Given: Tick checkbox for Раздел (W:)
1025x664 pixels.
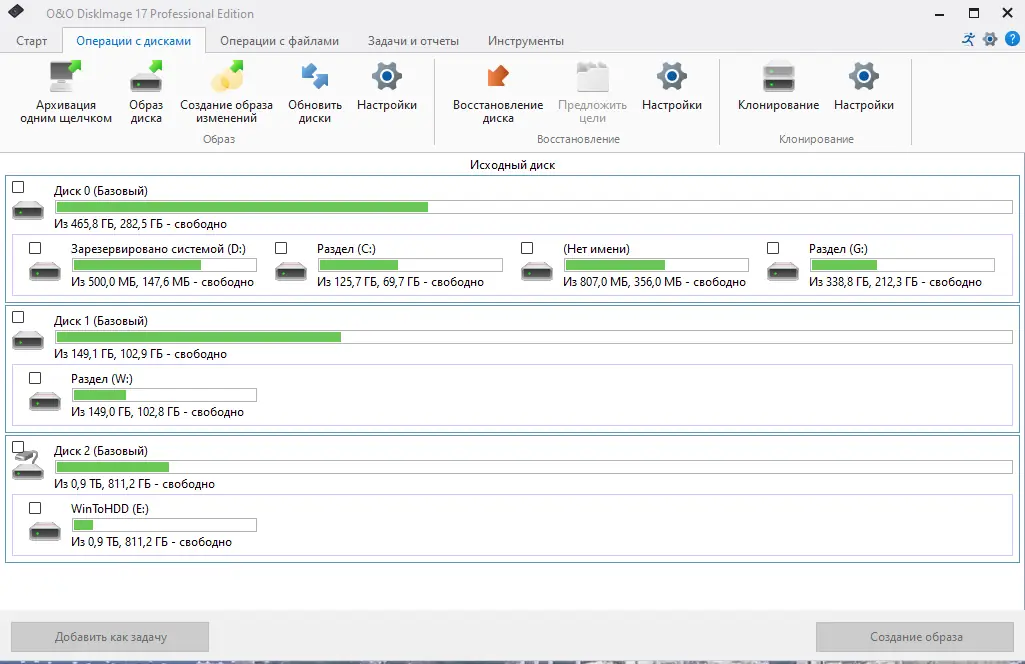Looking at the screenshot, I should pos(35,378).
